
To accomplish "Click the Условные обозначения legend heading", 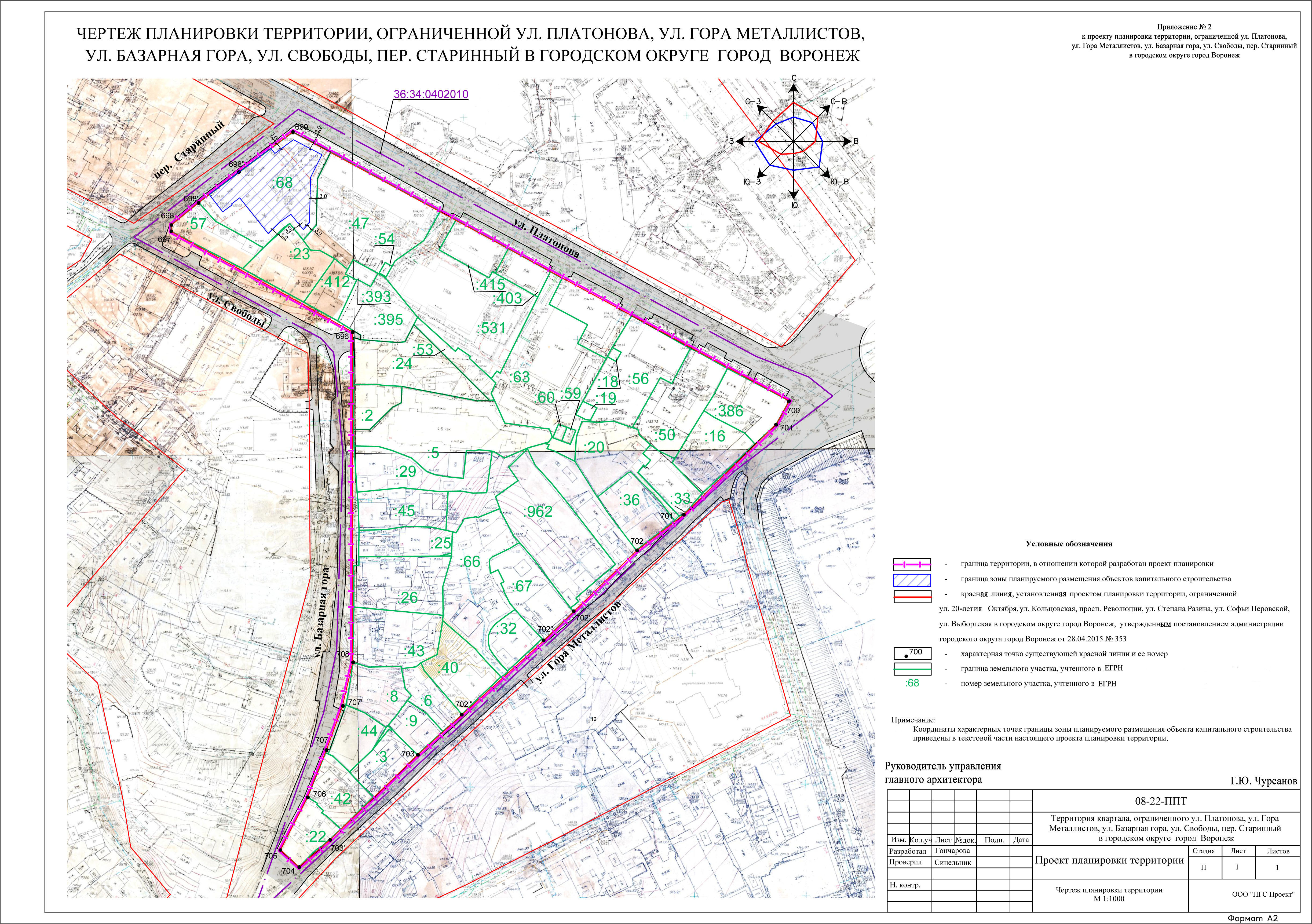I will click(x=1069, y=543).
